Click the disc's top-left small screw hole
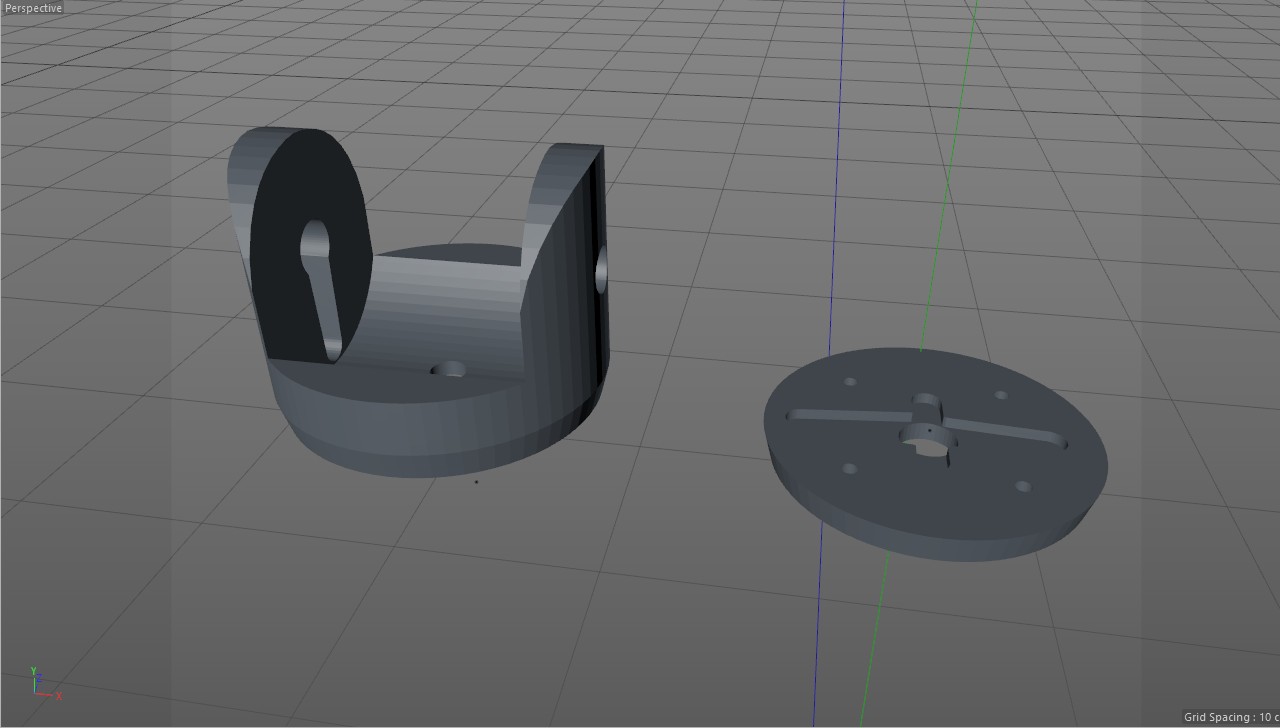The image size is (1280, 728). [x=851, y=381]
